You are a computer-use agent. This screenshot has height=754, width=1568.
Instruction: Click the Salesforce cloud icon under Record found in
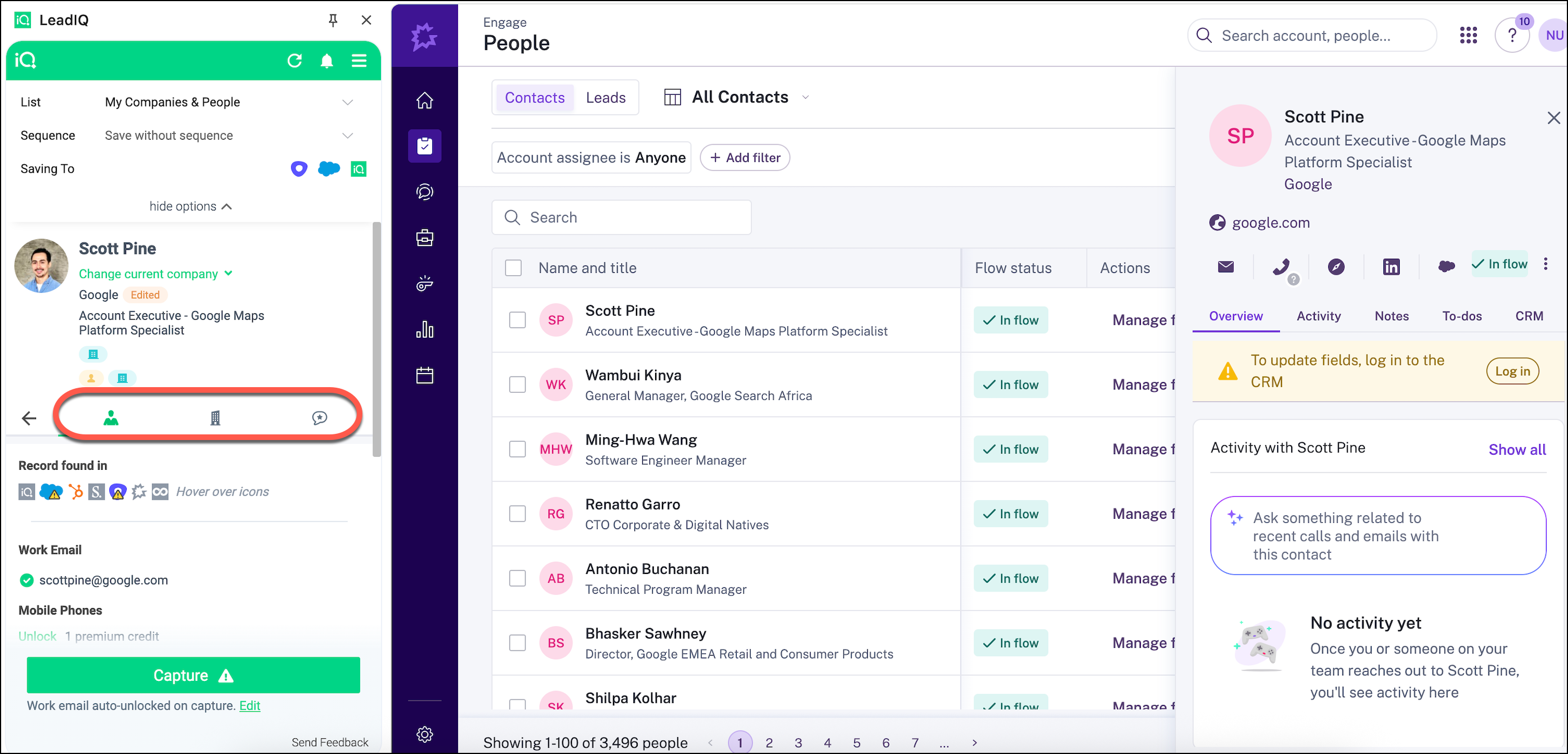coord(51,491)
